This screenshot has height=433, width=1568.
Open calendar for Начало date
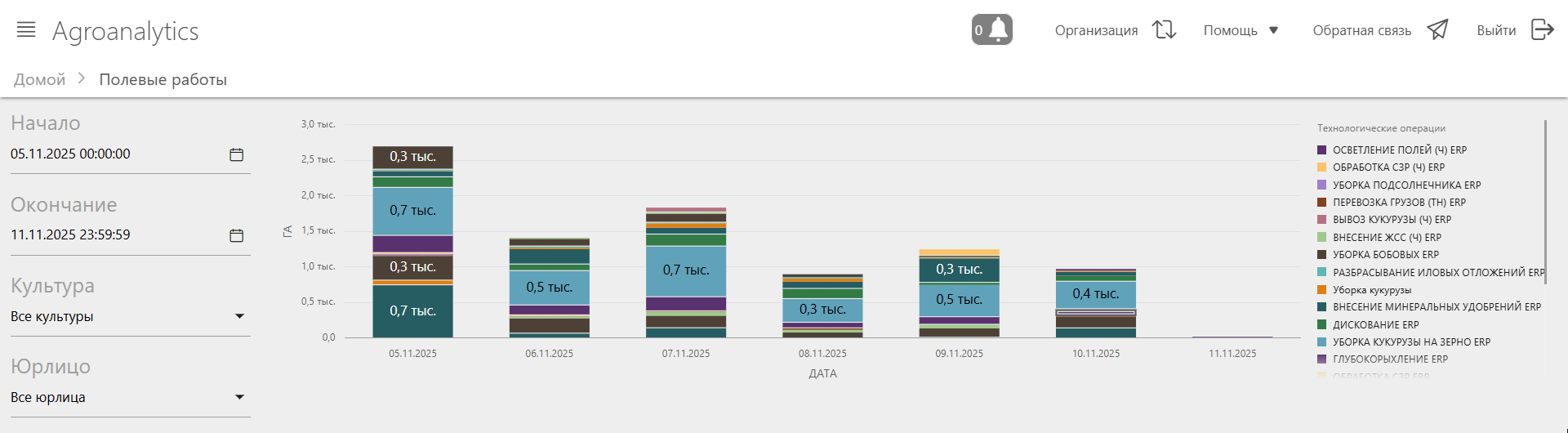click(x=237, y=154)
